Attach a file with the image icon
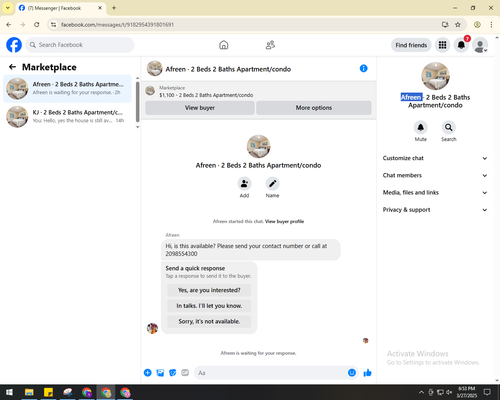Image resolution: width=500 pixels, height=400 pixels. [160, 373]
